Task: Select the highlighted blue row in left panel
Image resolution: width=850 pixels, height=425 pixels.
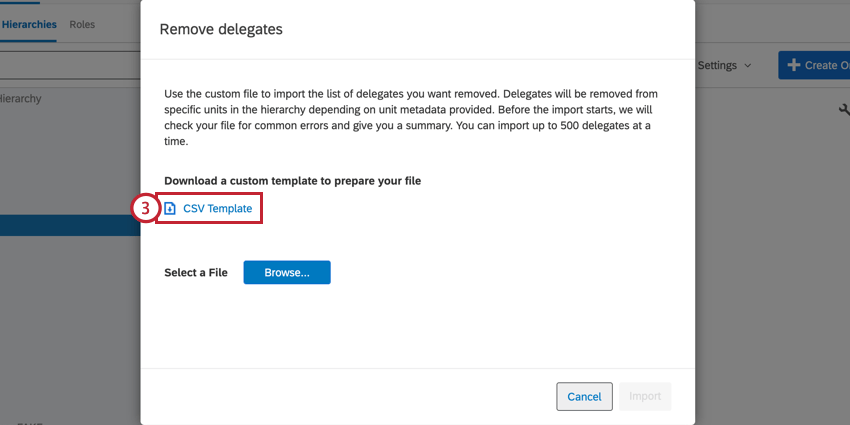Action: (x=70, y=225)
